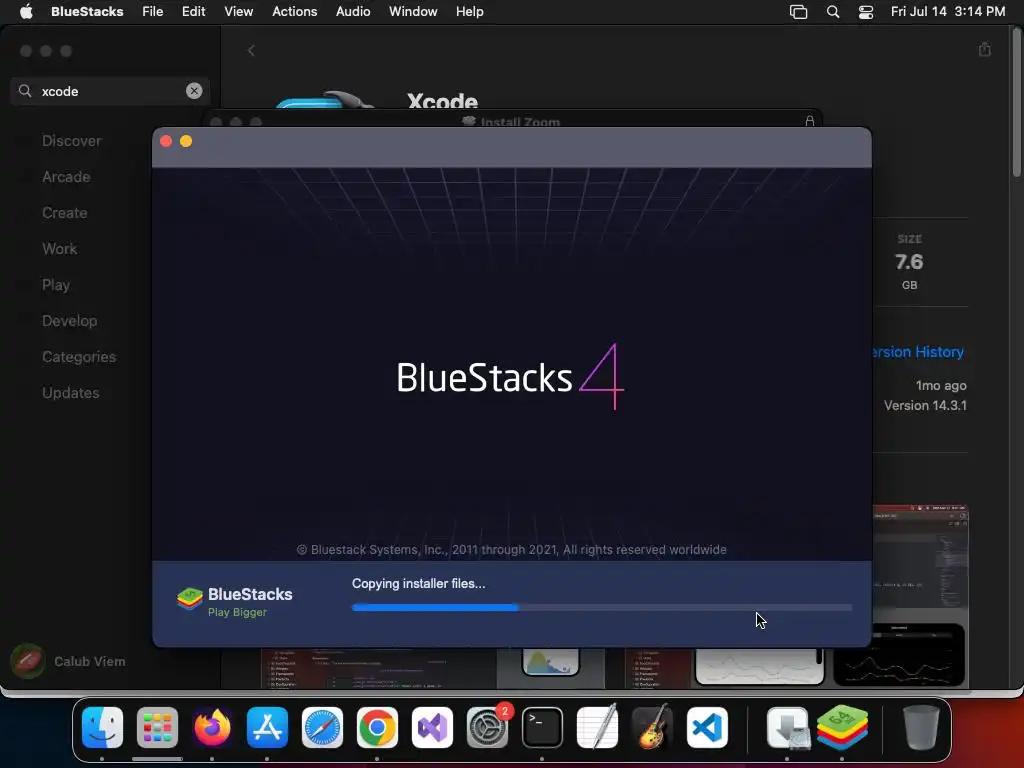Click the installer progress bar

coord(601,607)
